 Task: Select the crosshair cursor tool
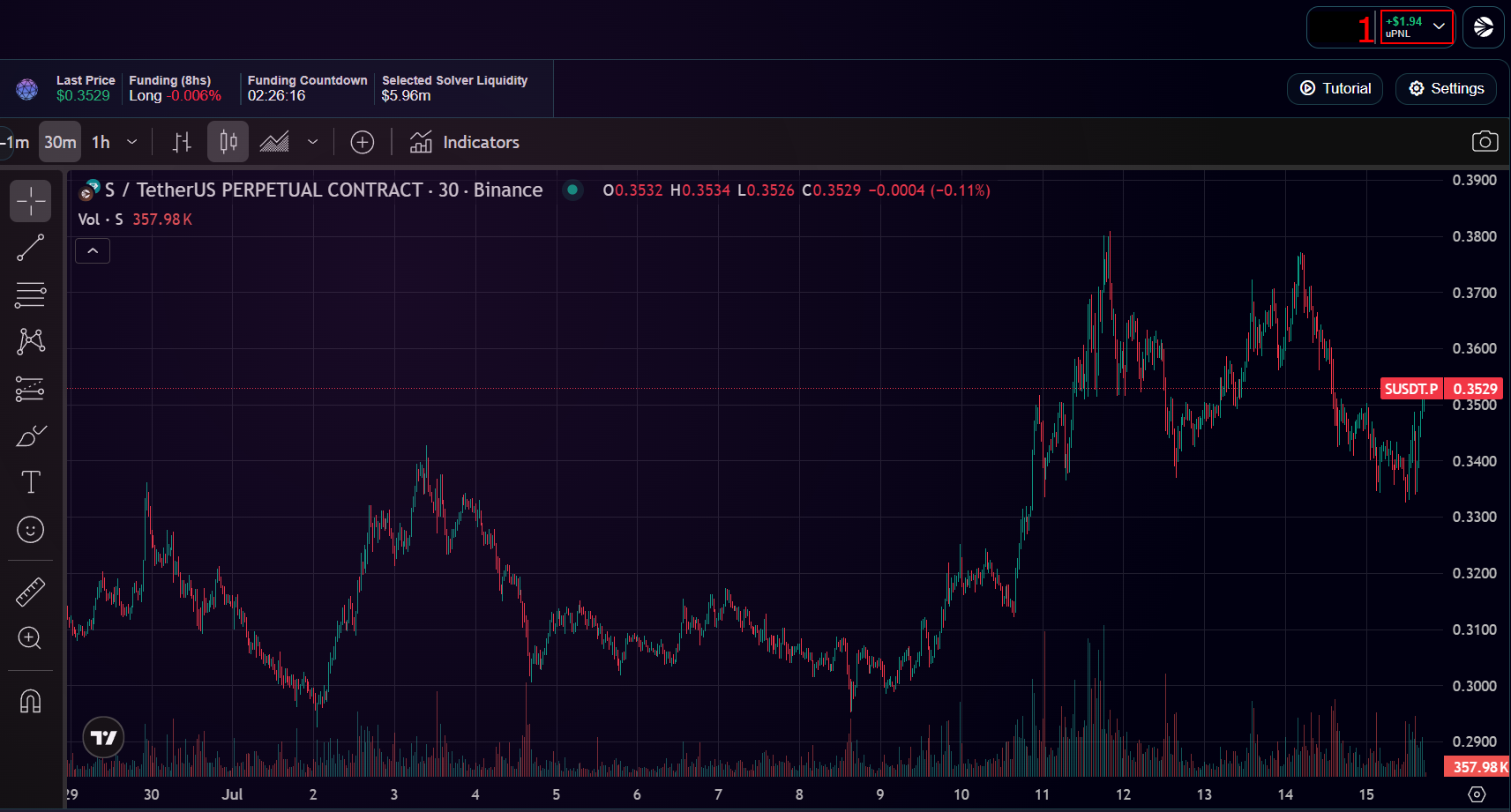coord(30,201)
